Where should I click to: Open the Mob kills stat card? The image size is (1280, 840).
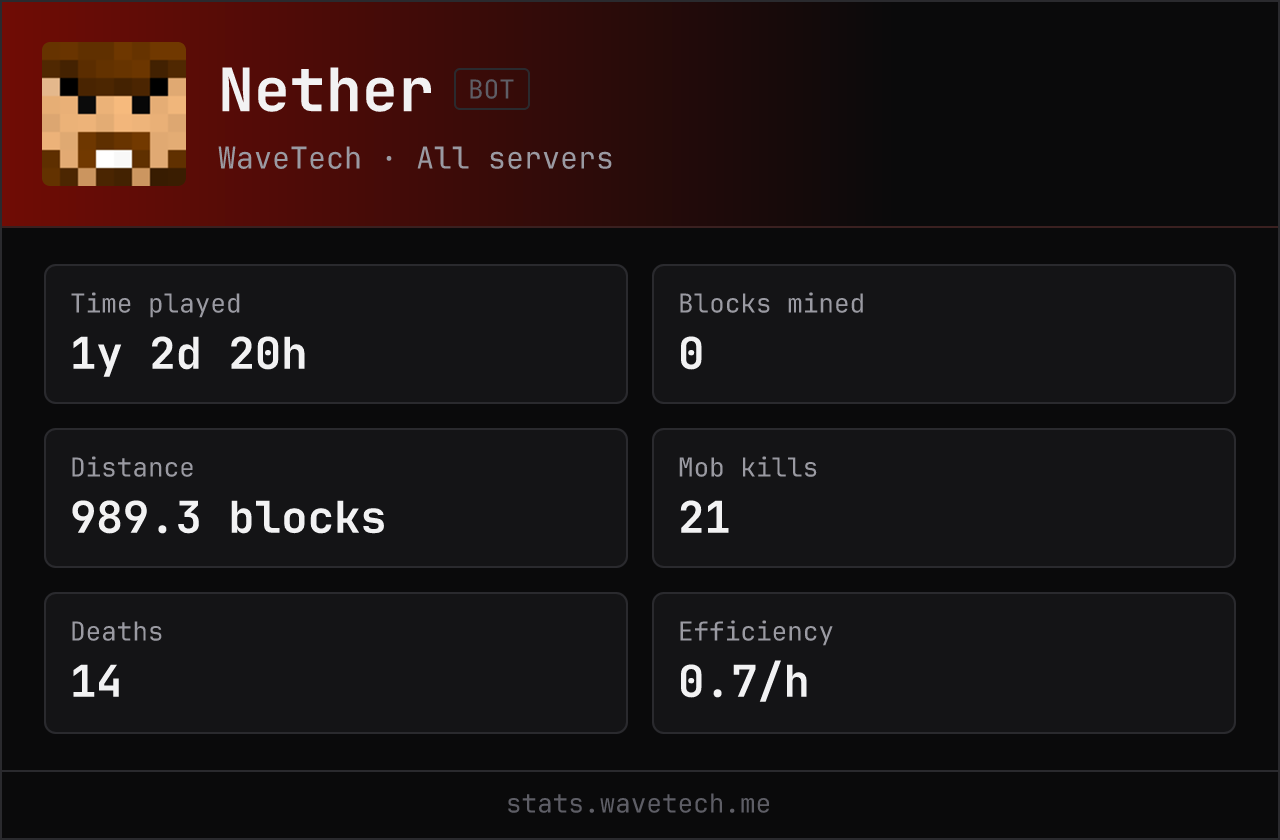coord(944,498)
